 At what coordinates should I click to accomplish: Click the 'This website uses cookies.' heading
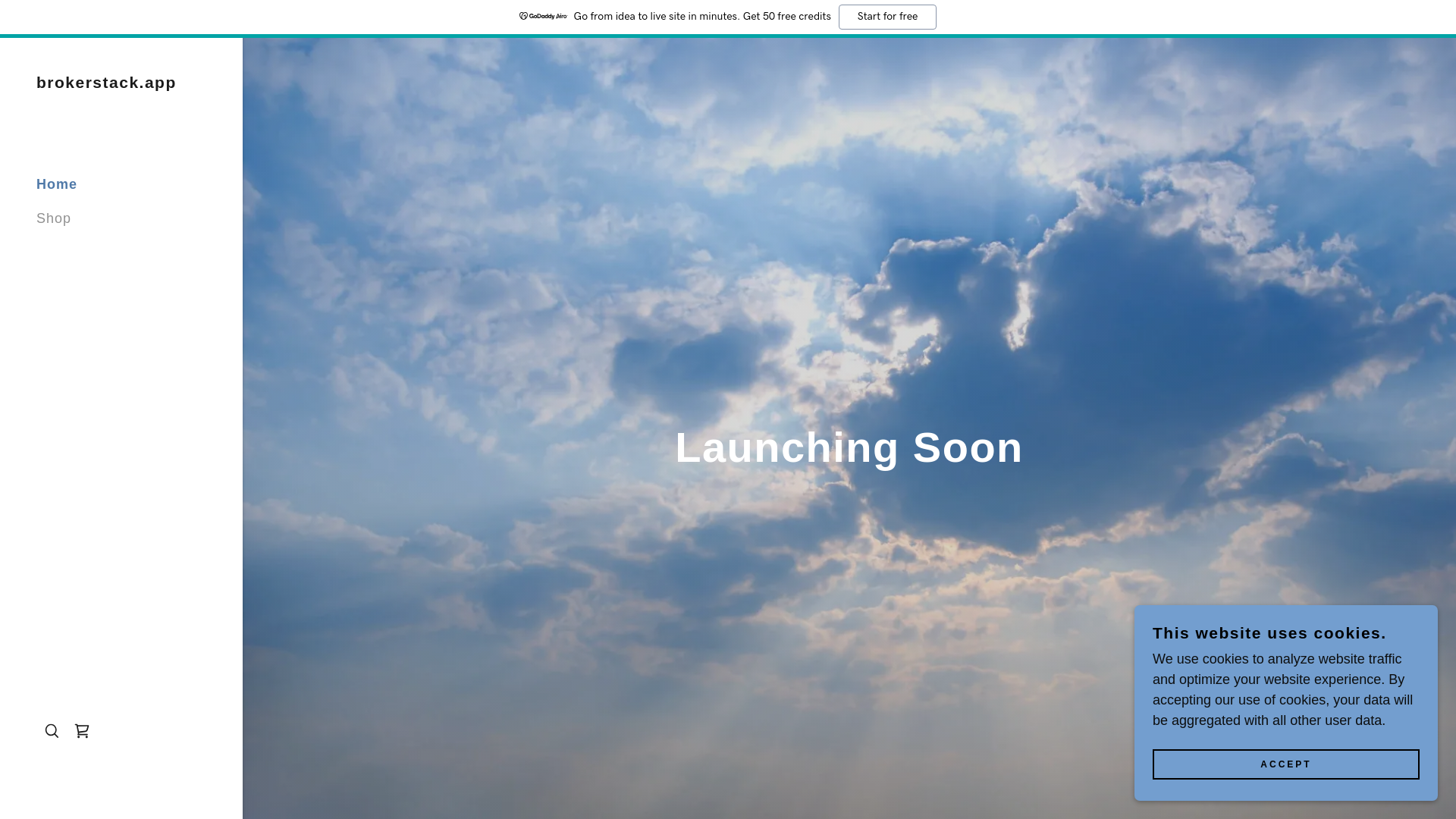coord(1269,633)
